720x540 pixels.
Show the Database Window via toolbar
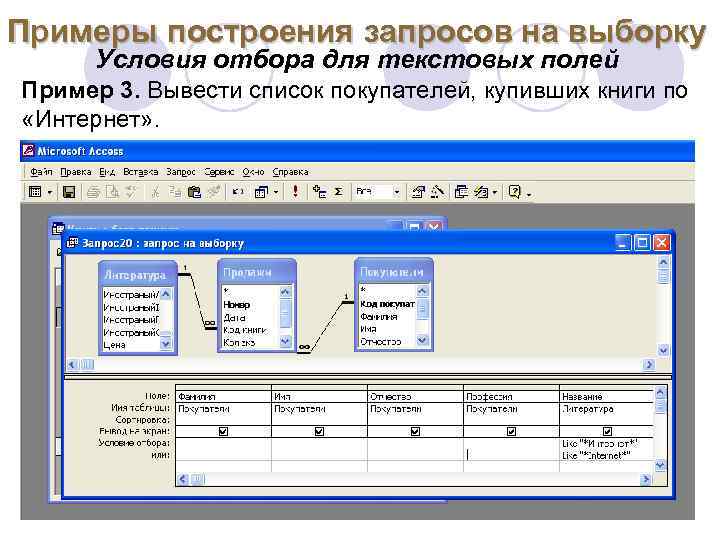[461, 191]
